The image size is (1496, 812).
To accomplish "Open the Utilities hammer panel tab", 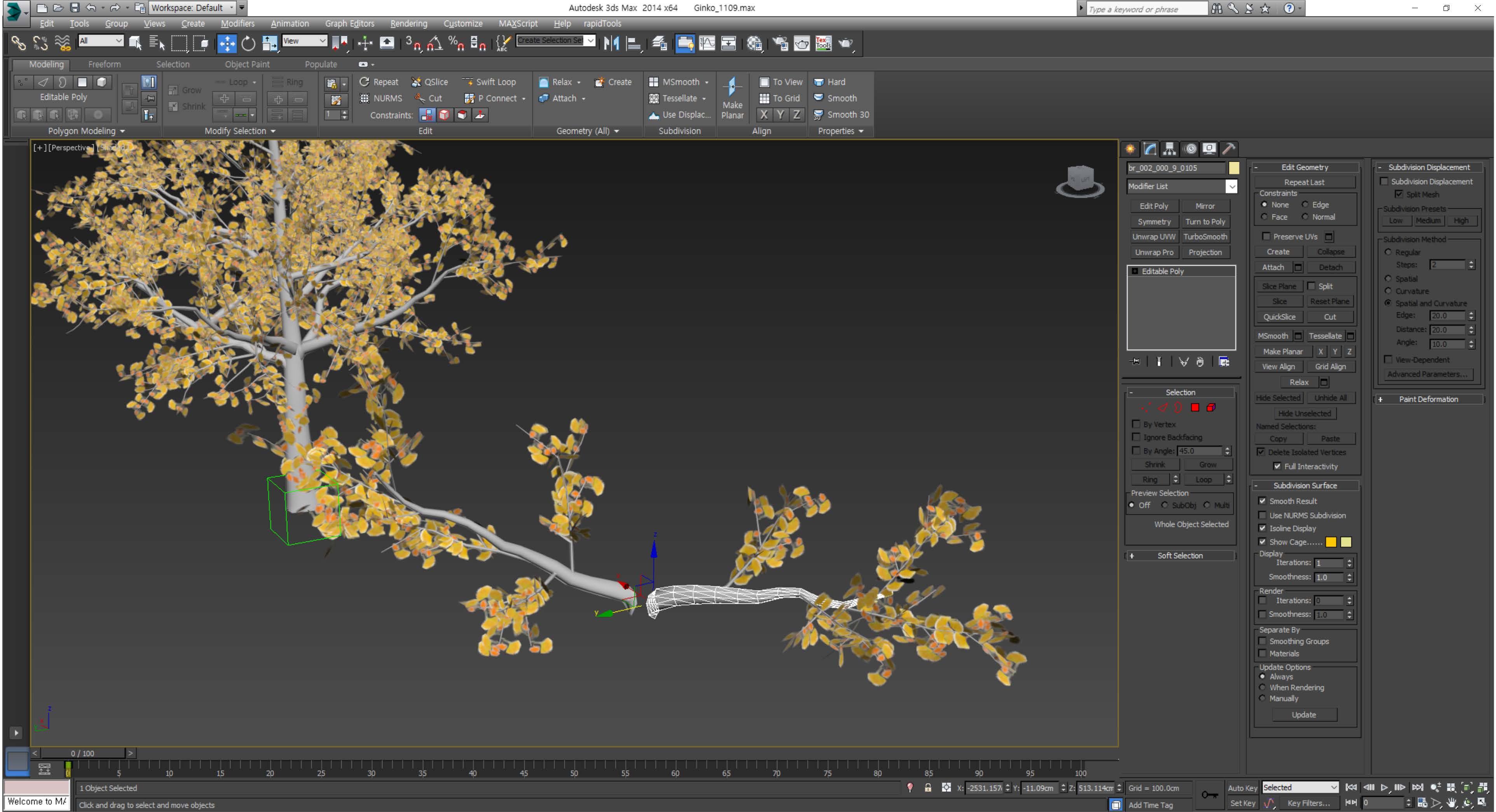I will point(1228,148).
